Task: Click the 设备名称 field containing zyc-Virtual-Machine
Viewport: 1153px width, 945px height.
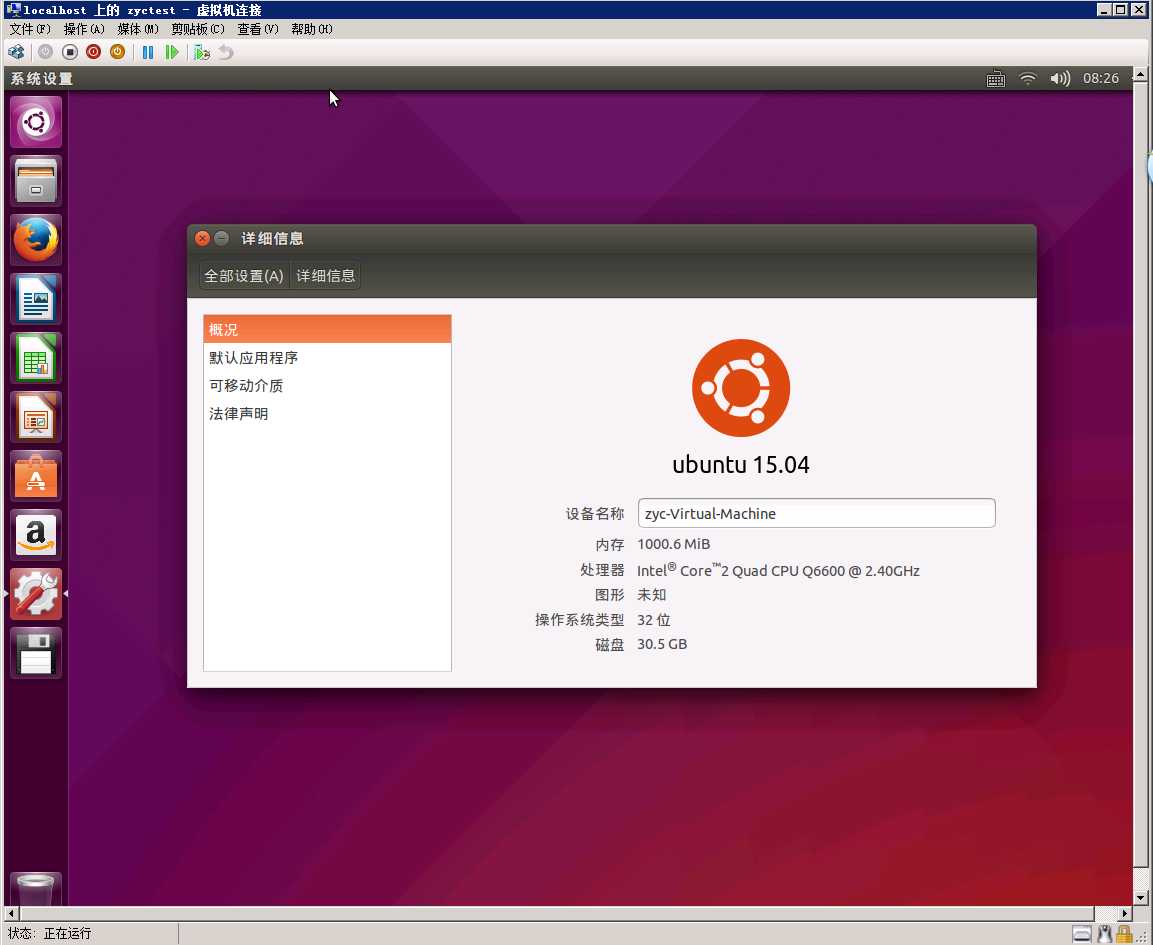Action: (x=816, y=513)
